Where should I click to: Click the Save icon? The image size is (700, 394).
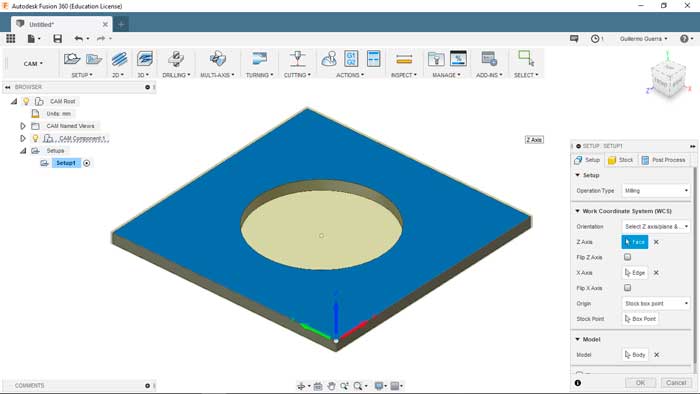pos(58,39)
